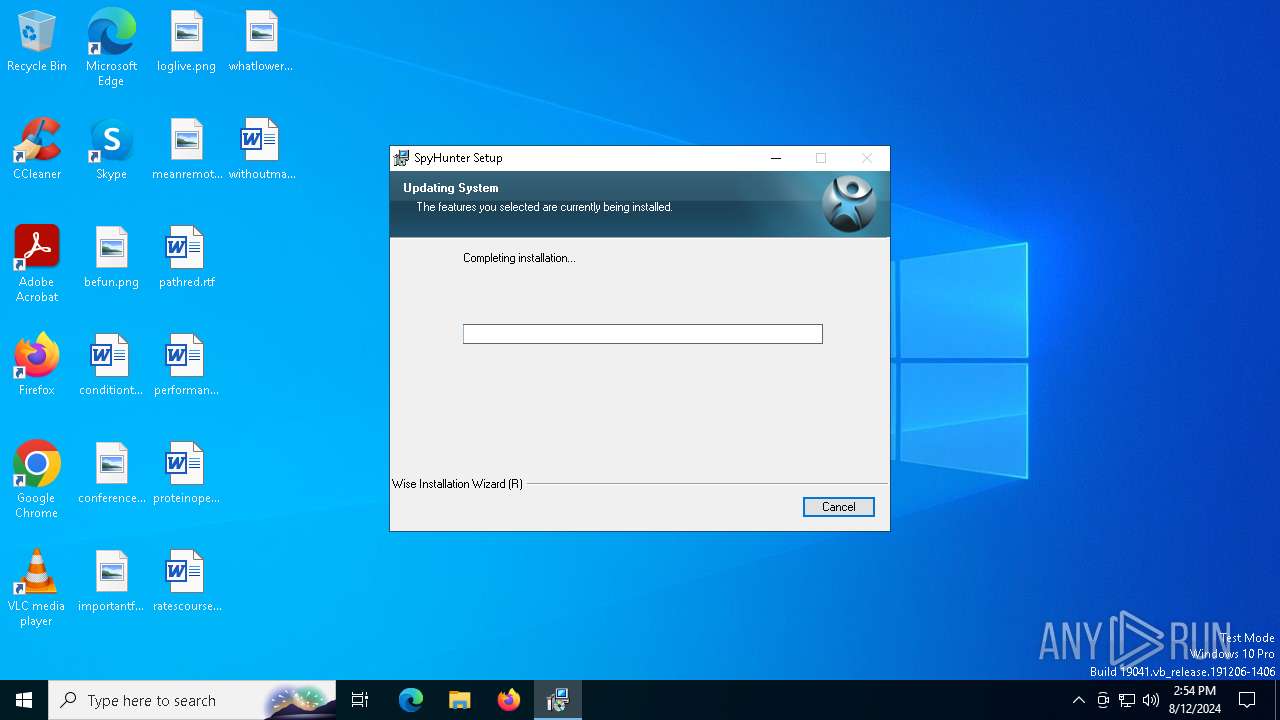The height and width of the screenshot is (720, 1280).
Task: Select the pathred.rtf document
Action: click(187, 258)
